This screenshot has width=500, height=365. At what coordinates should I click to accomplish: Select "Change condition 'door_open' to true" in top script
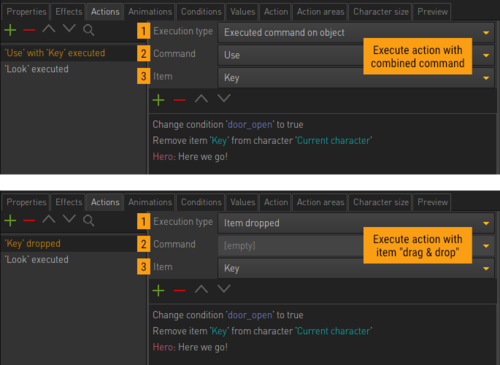point(228,125)
